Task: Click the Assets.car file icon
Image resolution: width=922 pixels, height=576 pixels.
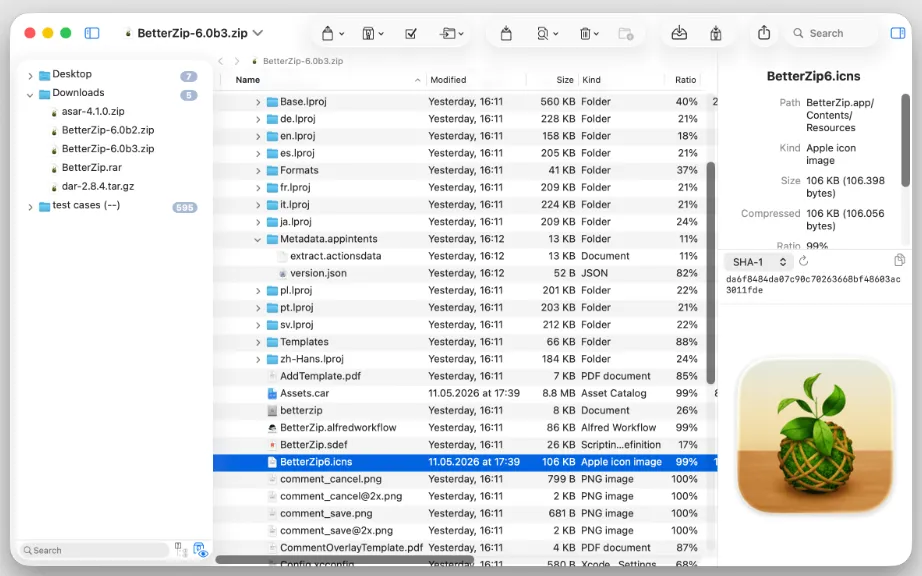Action: [x=272, y=393]
